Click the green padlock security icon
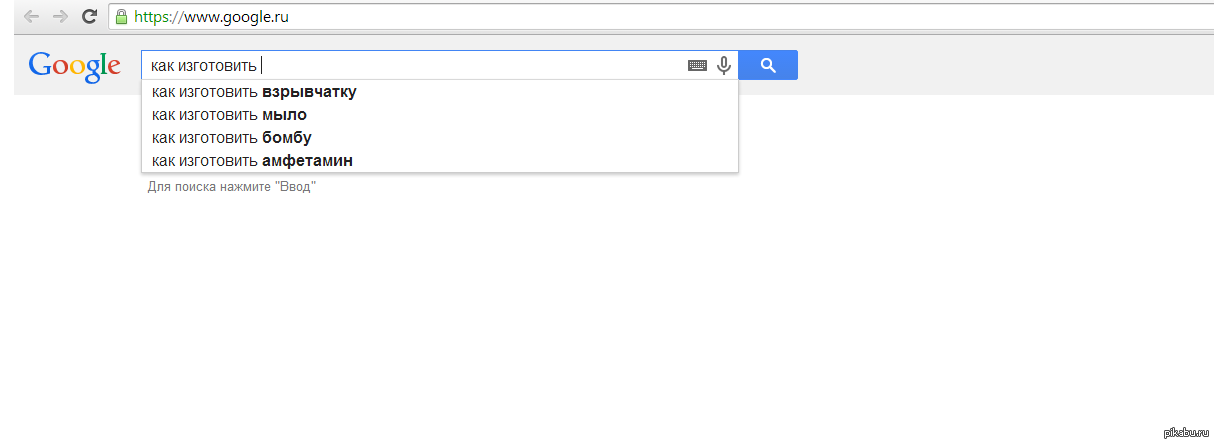 click(122, 17)
